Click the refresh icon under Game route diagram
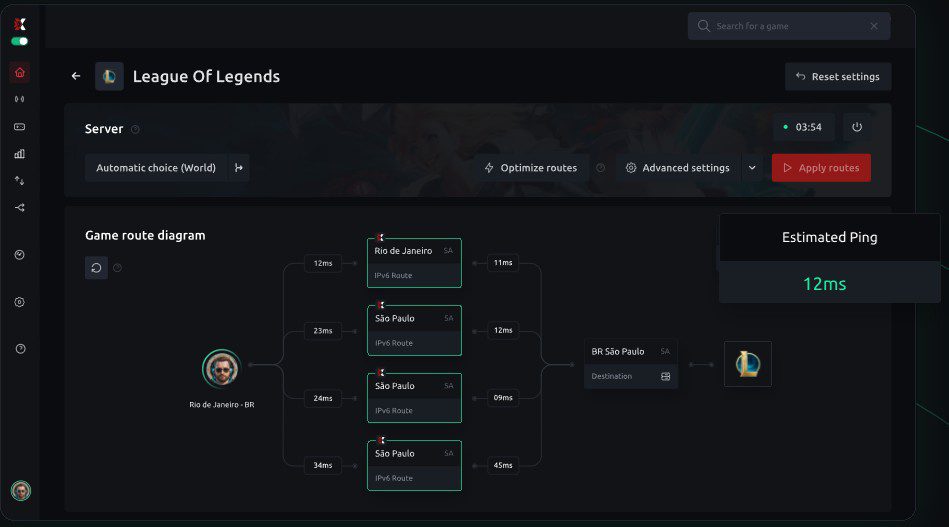Image resolution: width=949 pixels, height=527 pixels. click(x=96, y=267)
